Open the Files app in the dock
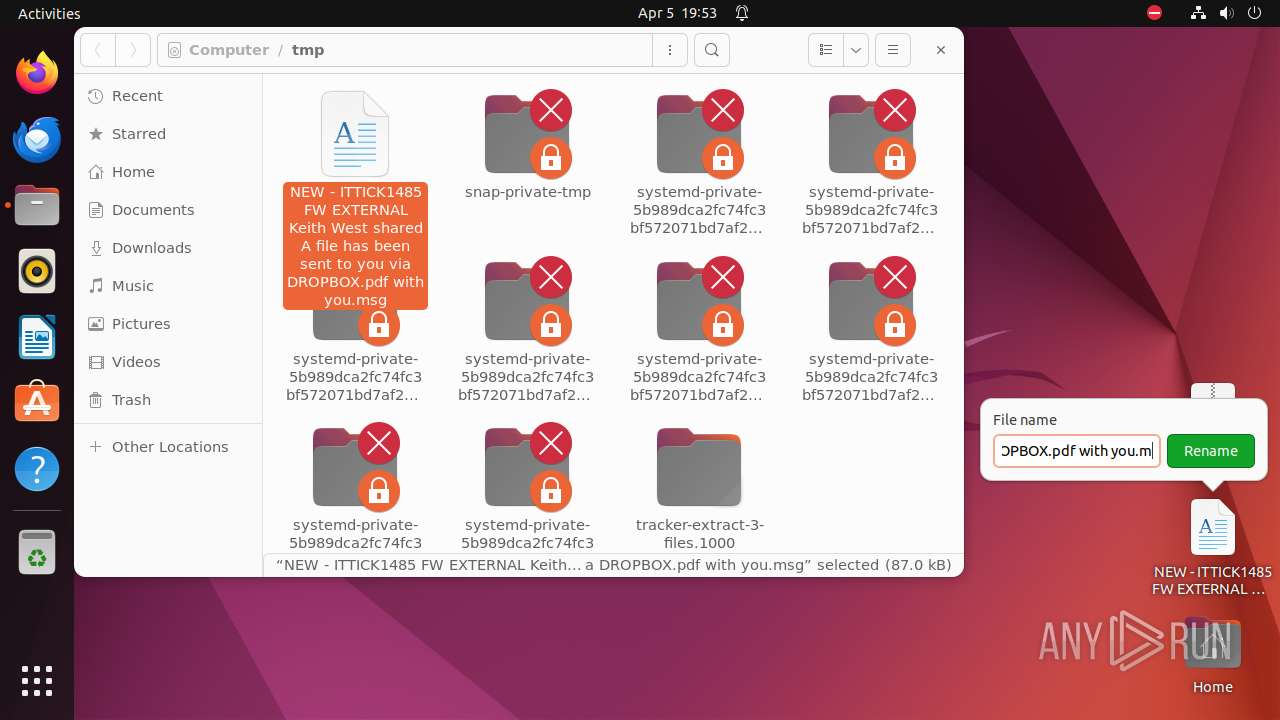1280x720 pixels. pyautogui.click(x=37, y=205)
